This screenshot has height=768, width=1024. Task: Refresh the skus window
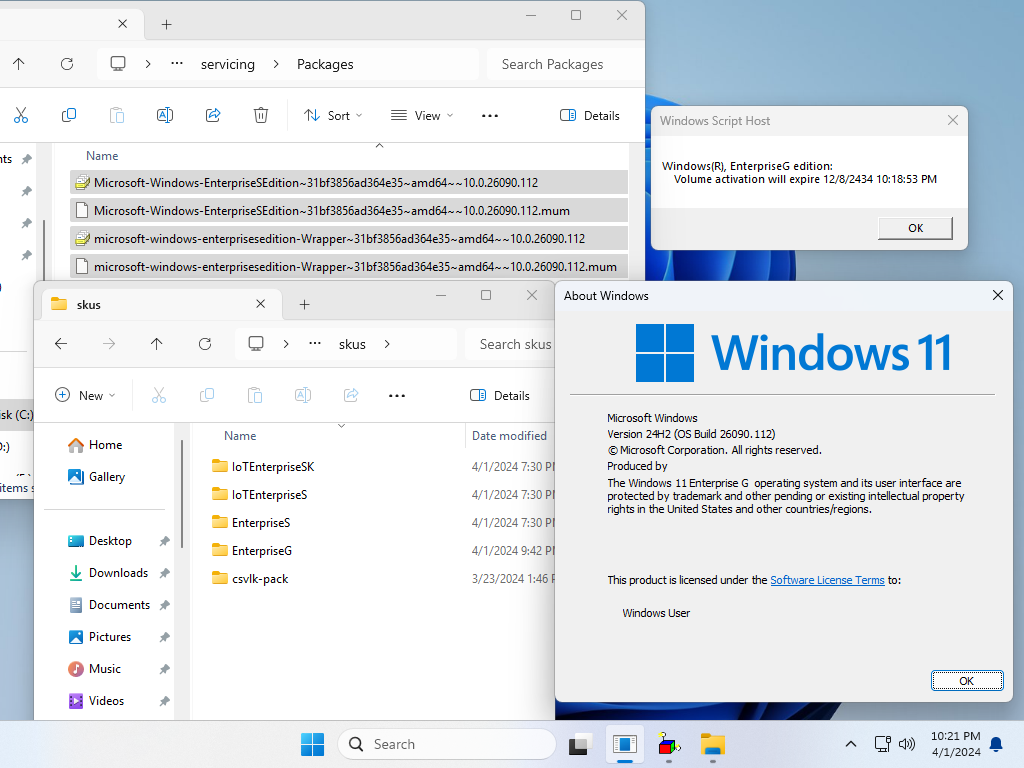pos(205,344)
